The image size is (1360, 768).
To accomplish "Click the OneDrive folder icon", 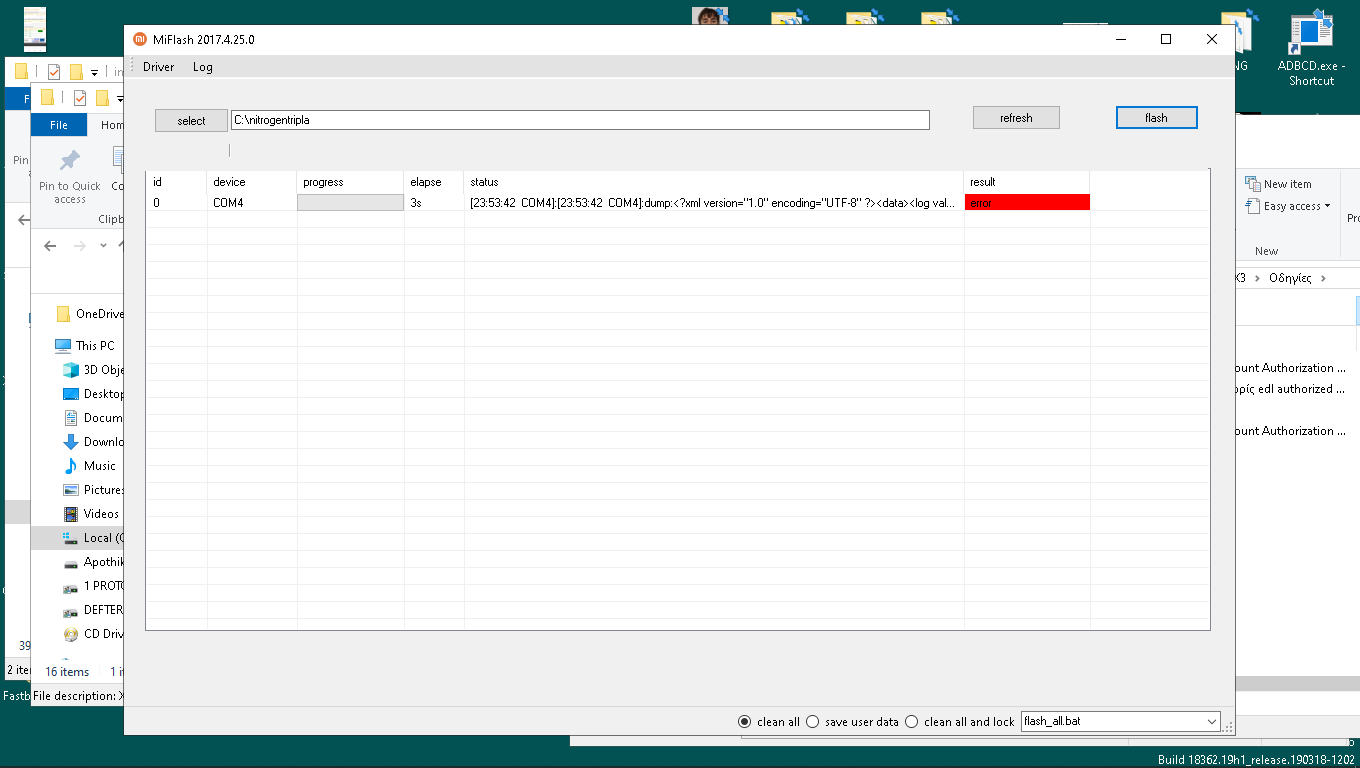I will click(x=63, y=314).
